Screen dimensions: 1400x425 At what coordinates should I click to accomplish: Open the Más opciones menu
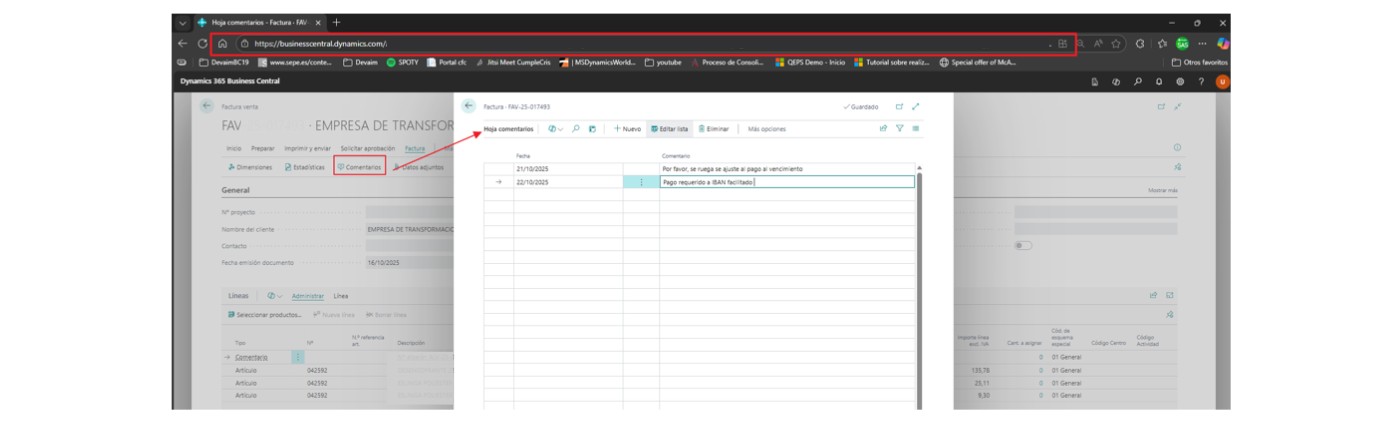point(766,129)
